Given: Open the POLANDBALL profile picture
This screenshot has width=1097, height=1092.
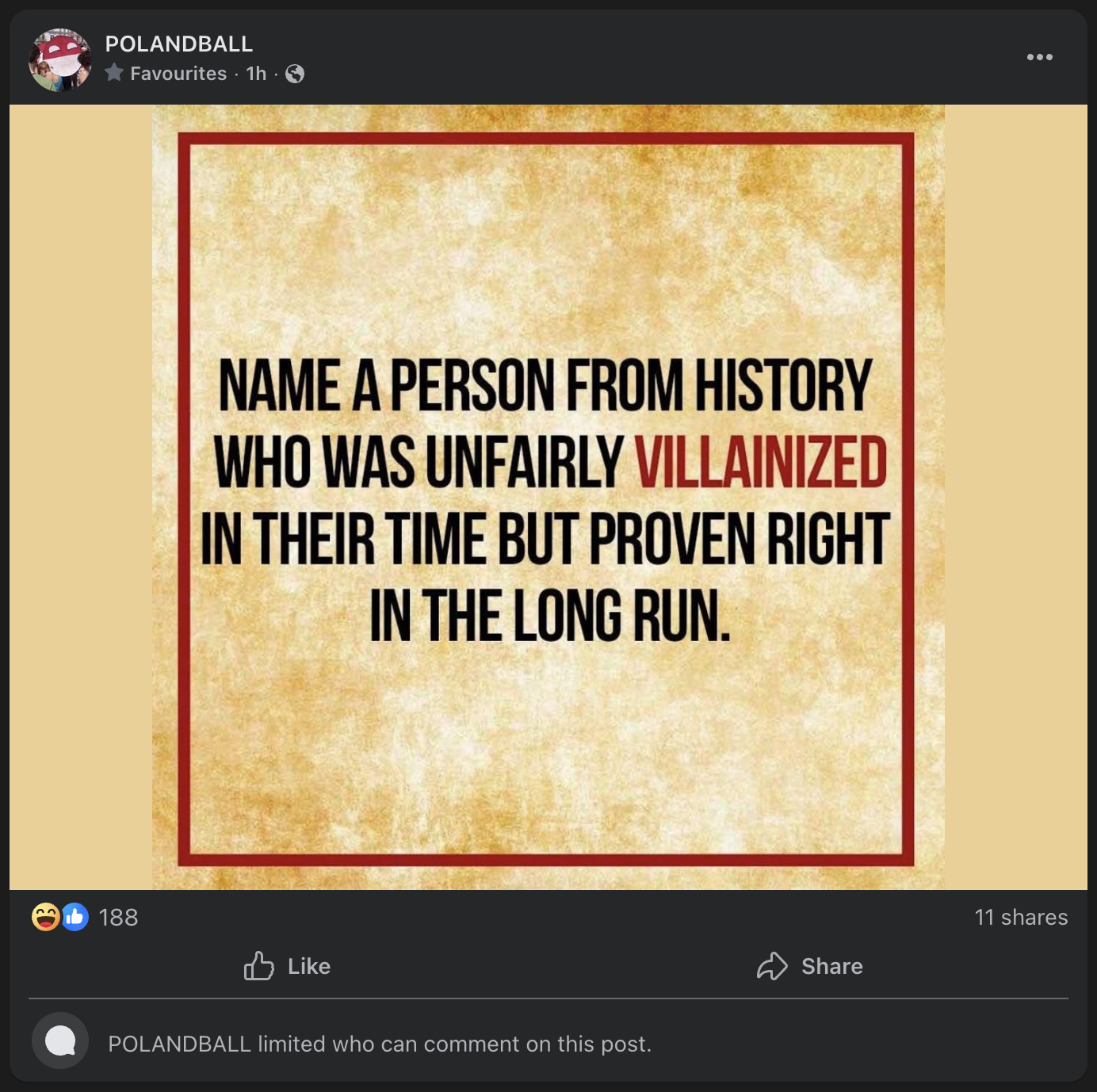Looking at the screenshot, I should click(59, 59).
